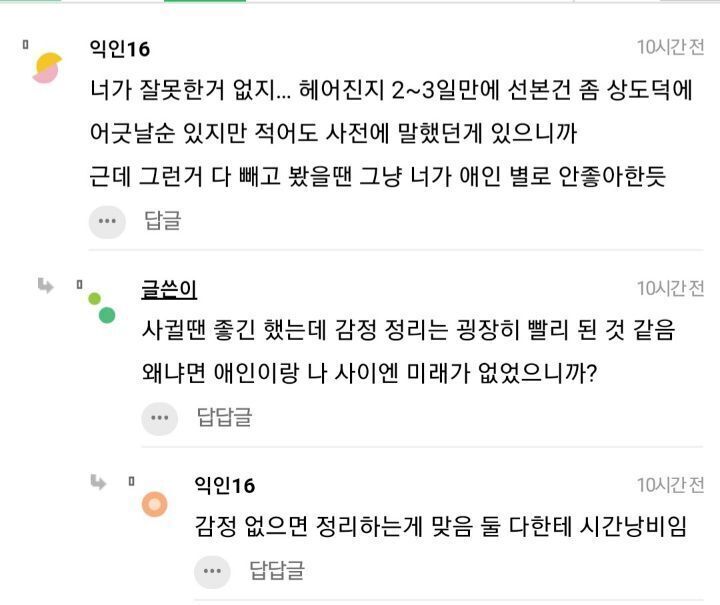Click the yellow-pink avatar of 익인16
720x605 pixels.
46,68
